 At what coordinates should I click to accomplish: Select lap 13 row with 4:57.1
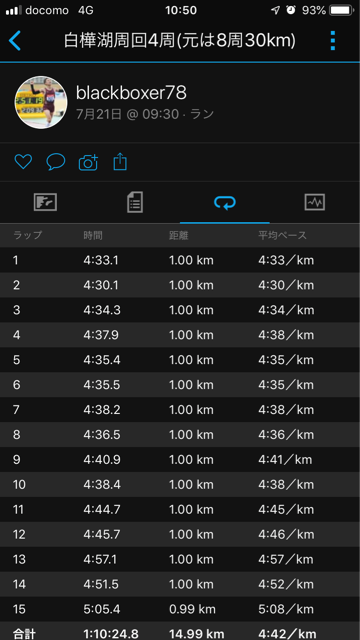[180, 559]
